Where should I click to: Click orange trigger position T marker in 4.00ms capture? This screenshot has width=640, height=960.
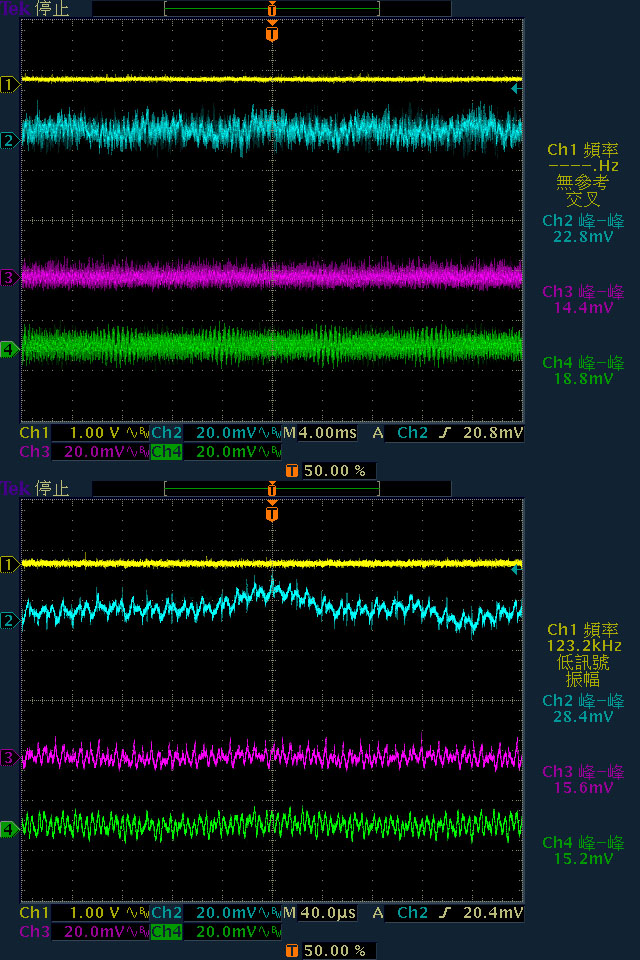point(272,32)
